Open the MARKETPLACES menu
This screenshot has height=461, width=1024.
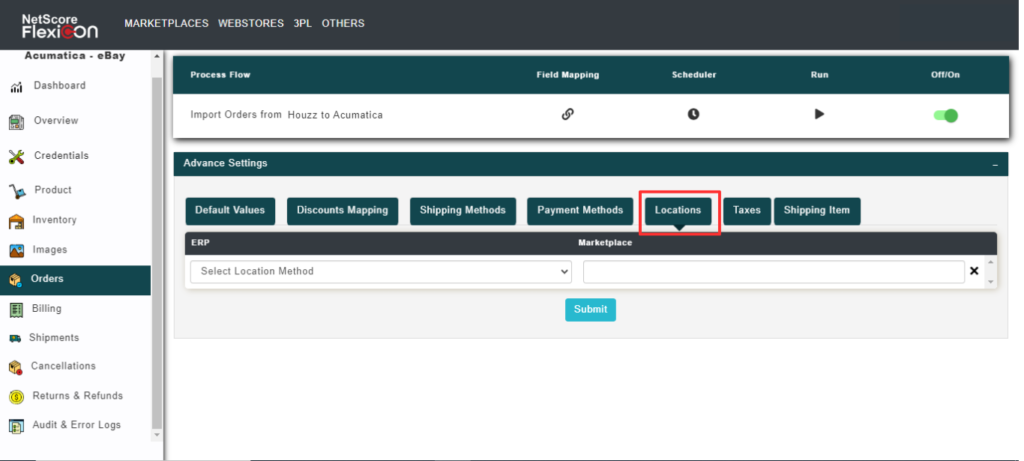(166, 23)
